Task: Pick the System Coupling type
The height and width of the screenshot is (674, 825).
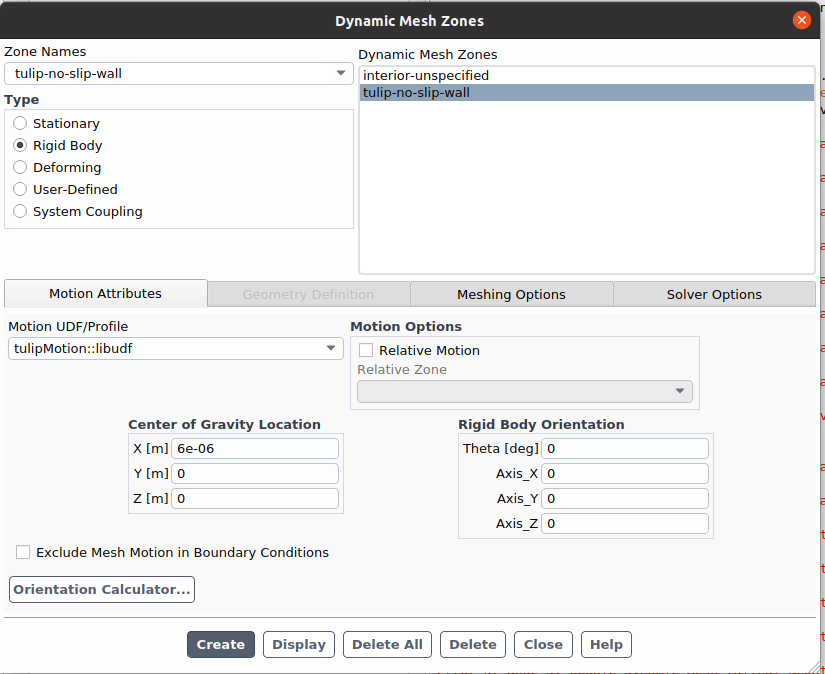Action: [20, 212]
